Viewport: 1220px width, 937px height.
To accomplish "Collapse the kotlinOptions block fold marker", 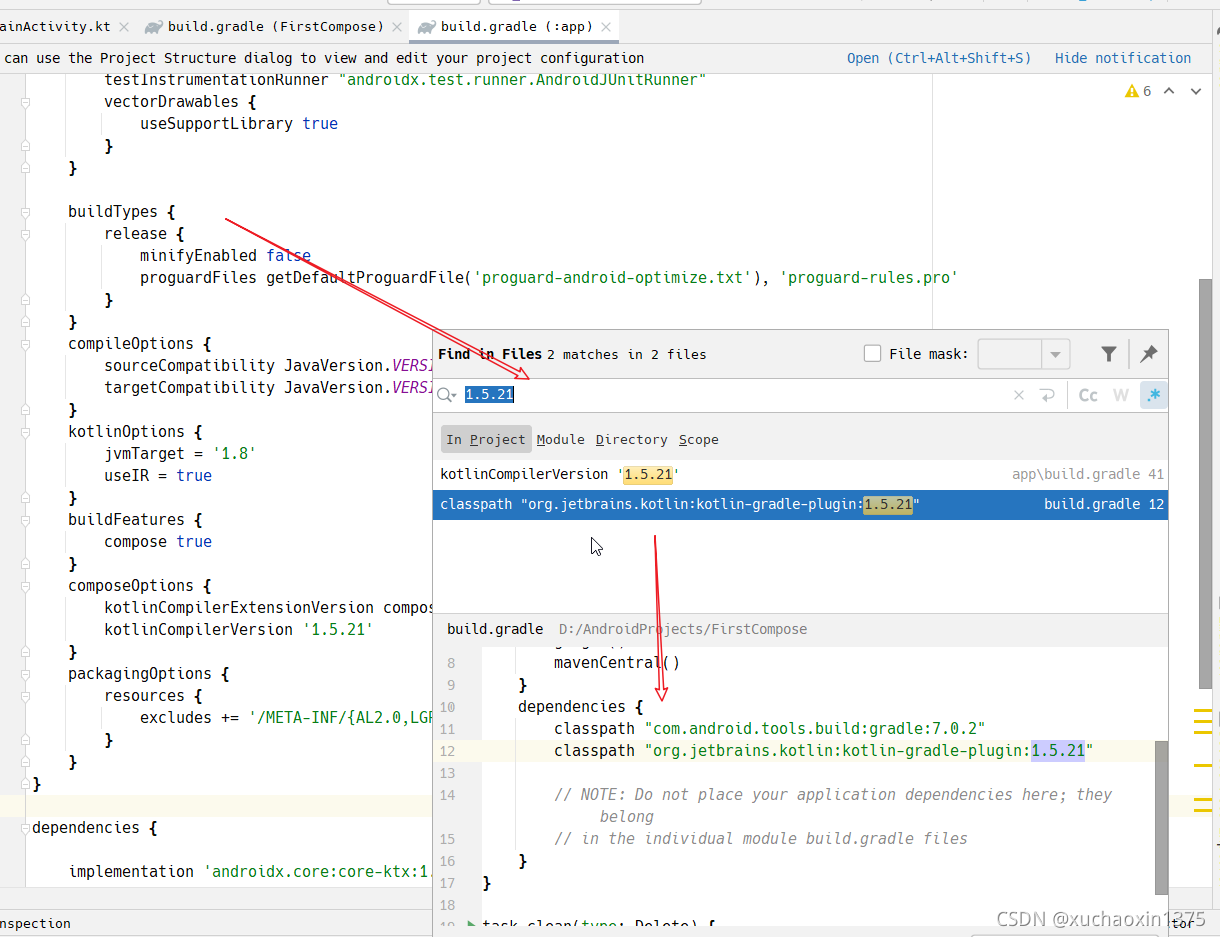I will [25, 432].
